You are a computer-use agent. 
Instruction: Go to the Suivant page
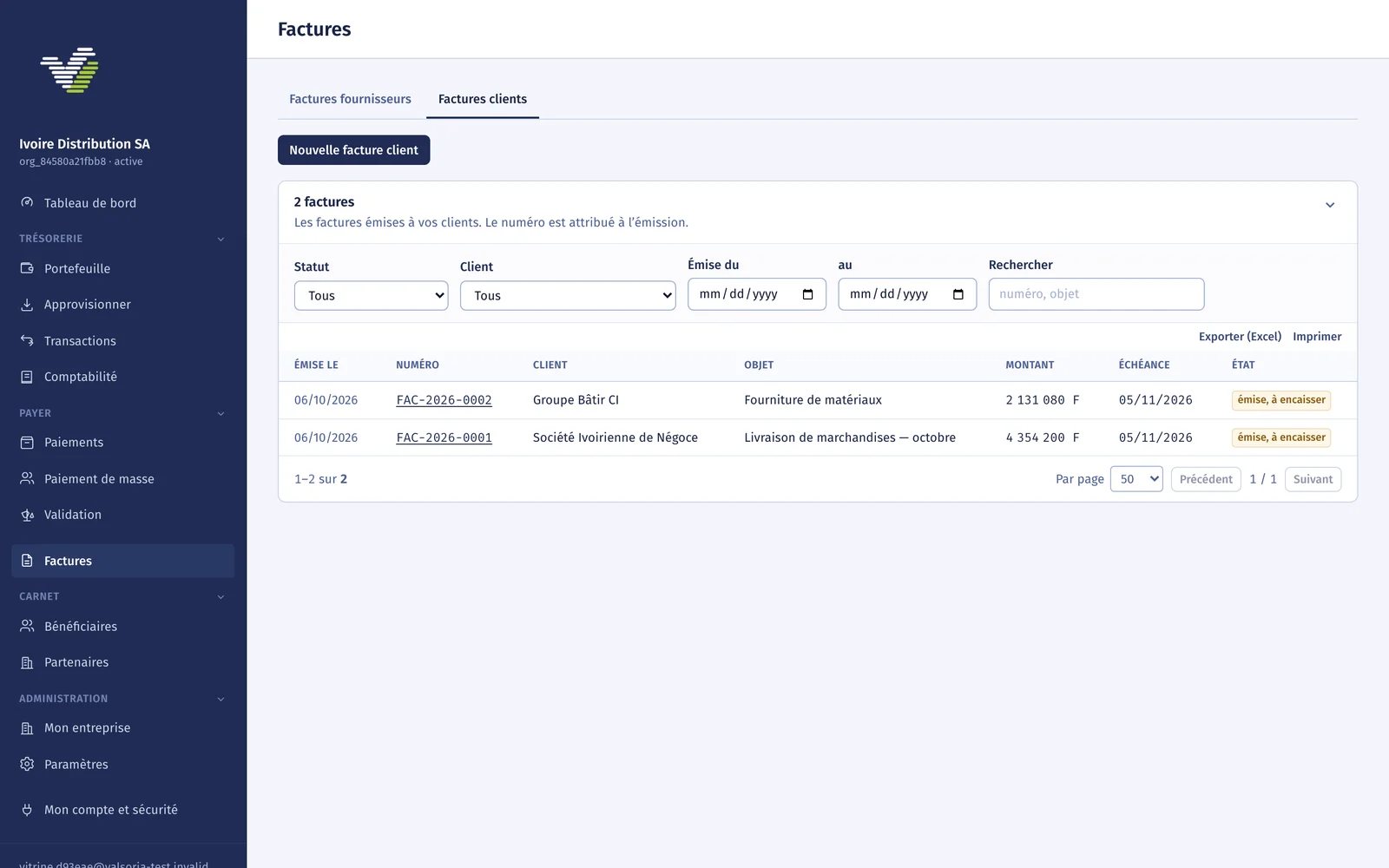(x=1313, y=479)
